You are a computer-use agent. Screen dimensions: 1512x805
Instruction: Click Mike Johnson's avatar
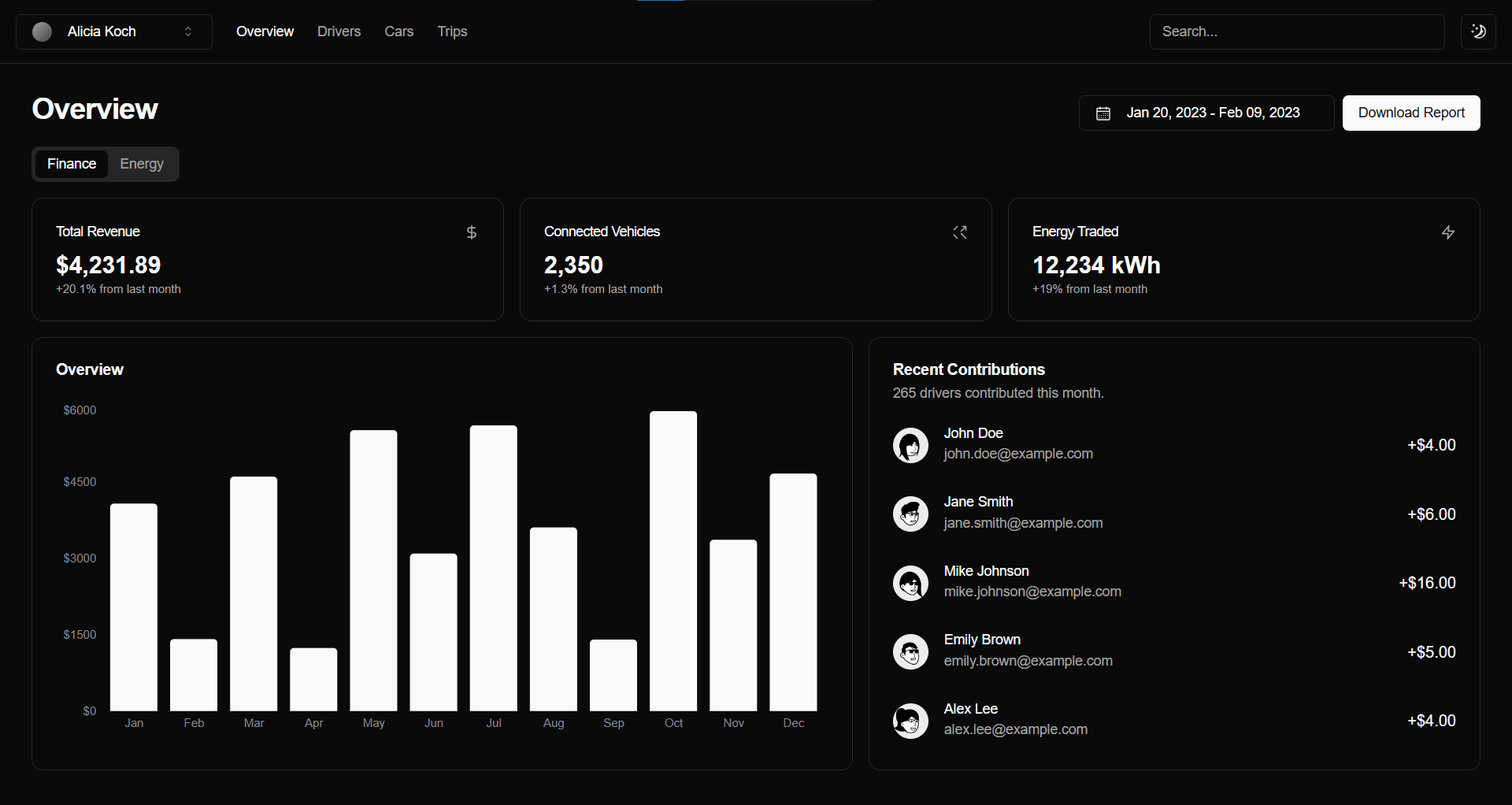[x=910, y=583]
